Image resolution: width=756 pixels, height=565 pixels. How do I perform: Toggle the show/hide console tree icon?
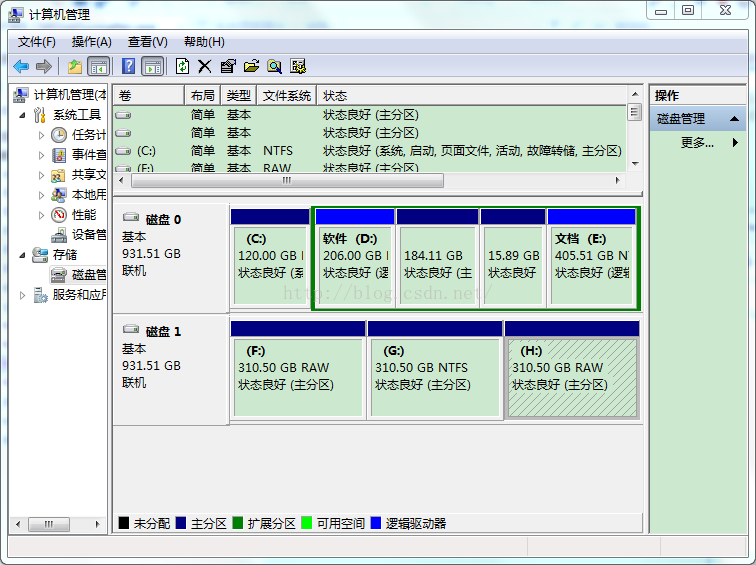click(98, 66)
